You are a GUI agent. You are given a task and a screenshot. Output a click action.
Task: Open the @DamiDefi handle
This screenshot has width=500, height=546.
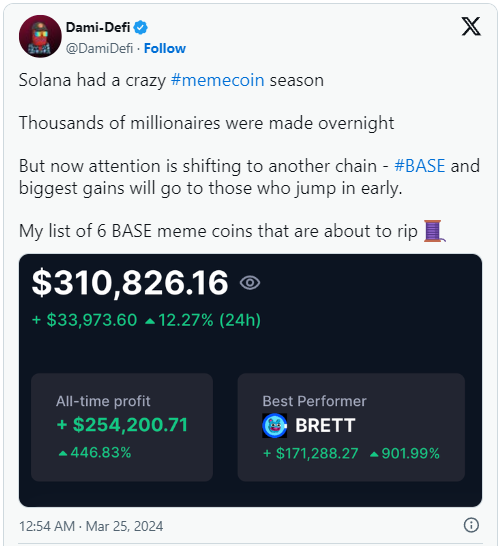coord(99,48)
